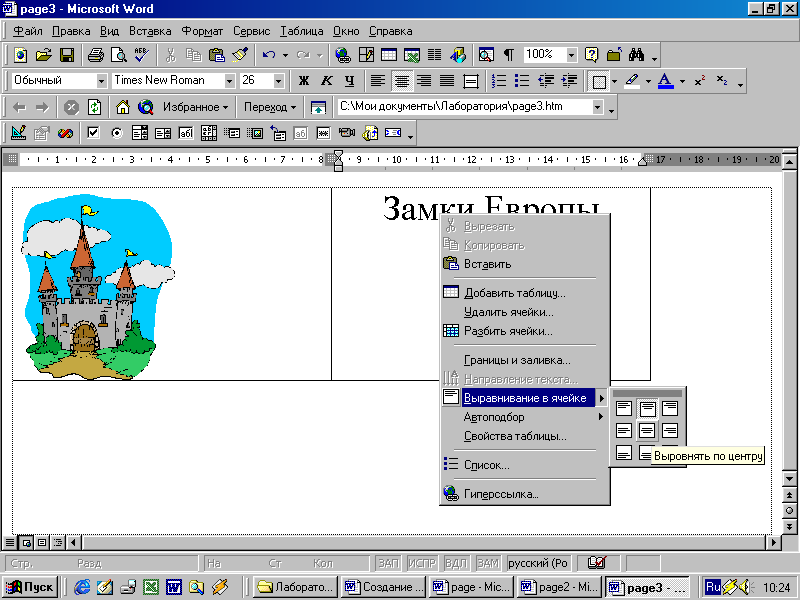This screenshot has width=800, height=600.
Task: Click the Пуск Start button
Action: [31, 587]
